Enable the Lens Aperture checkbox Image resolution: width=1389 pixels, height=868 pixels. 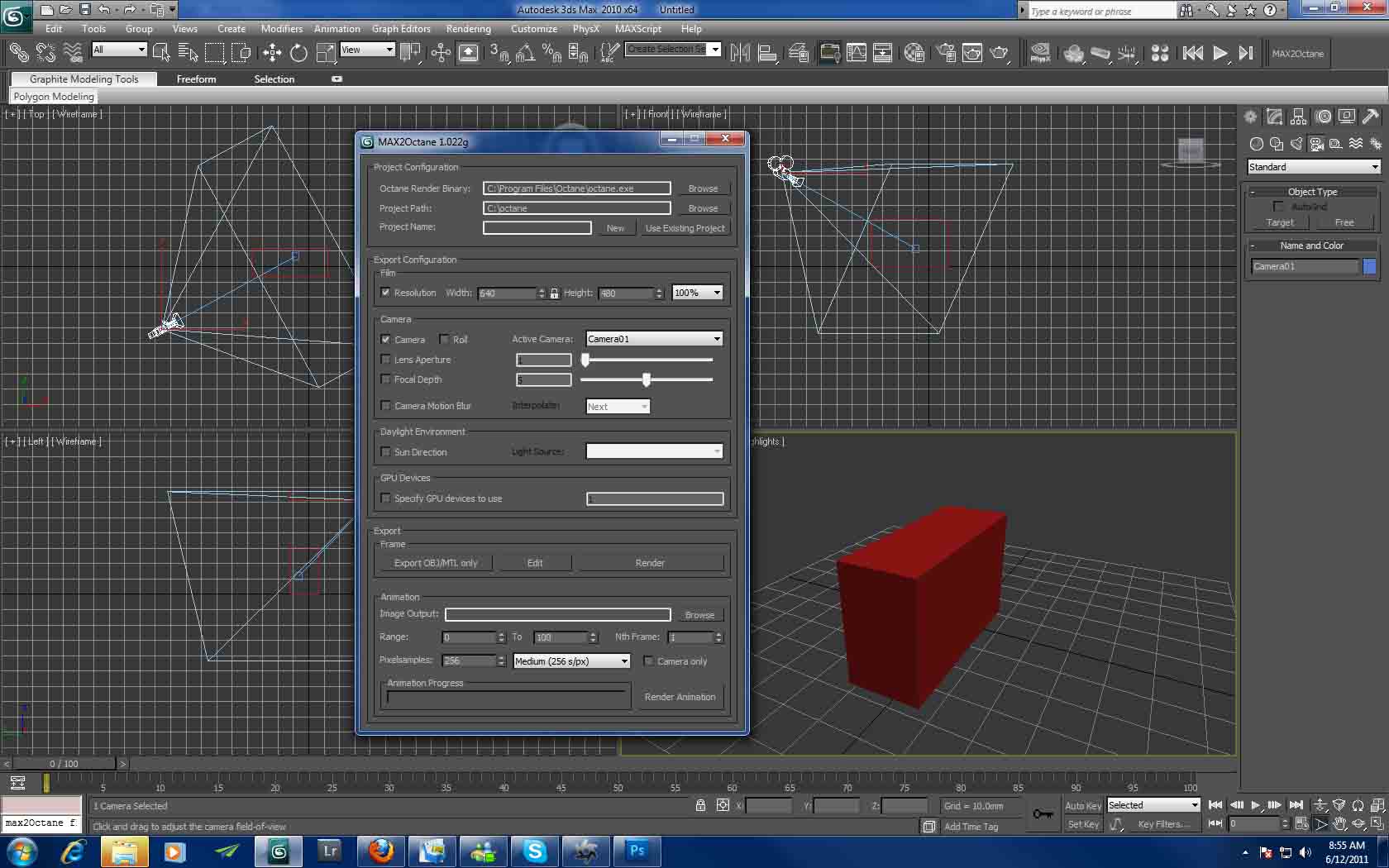pos(385,359)
